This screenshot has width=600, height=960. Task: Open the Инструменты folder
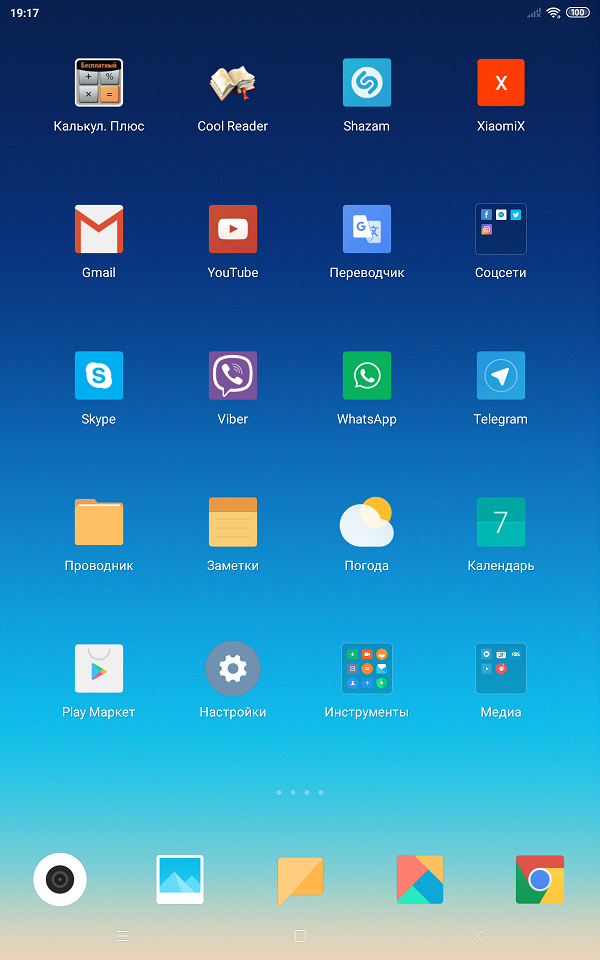click(367, 668)
